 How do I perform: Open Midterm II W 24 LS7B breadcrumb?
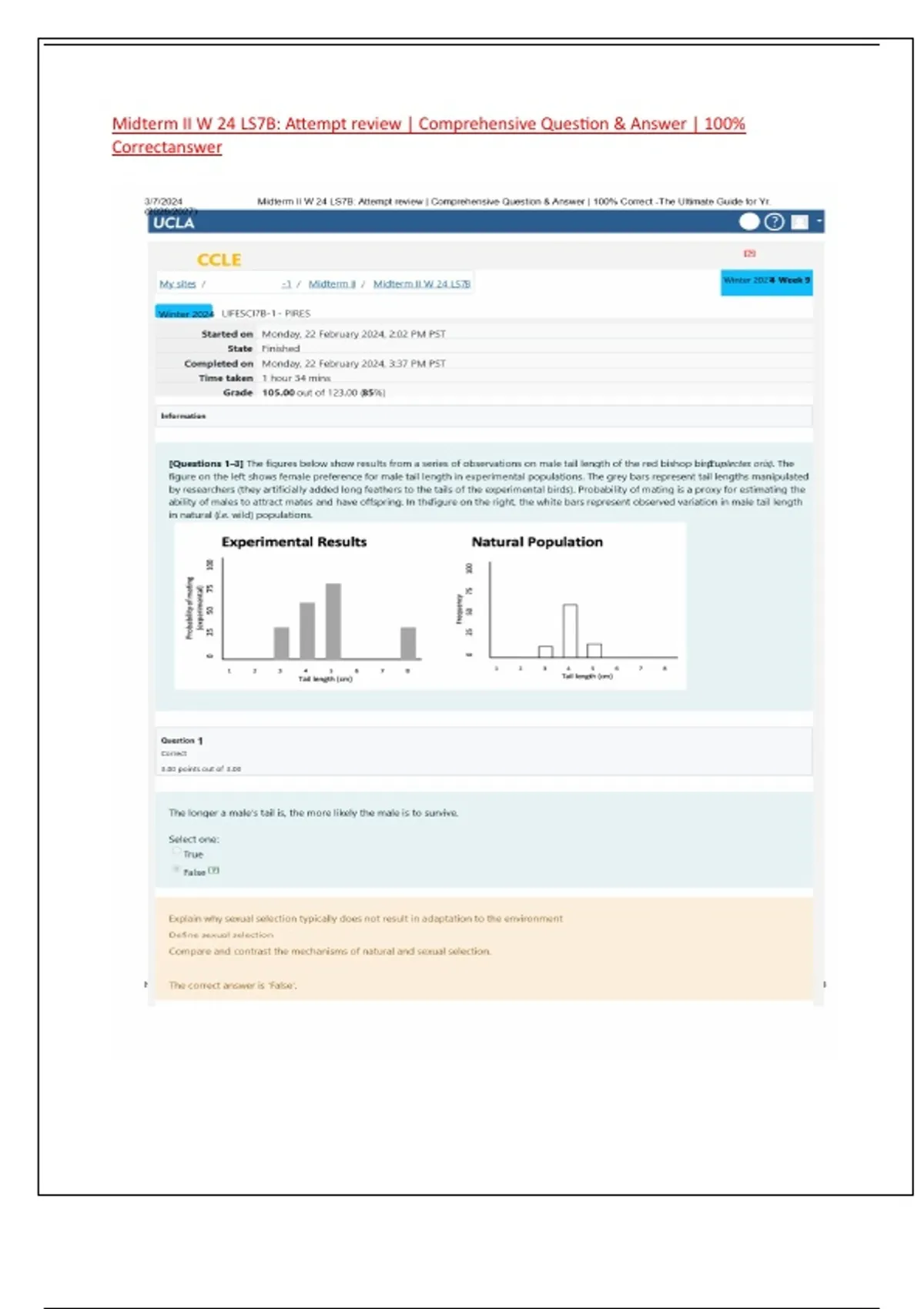point(421,284)
